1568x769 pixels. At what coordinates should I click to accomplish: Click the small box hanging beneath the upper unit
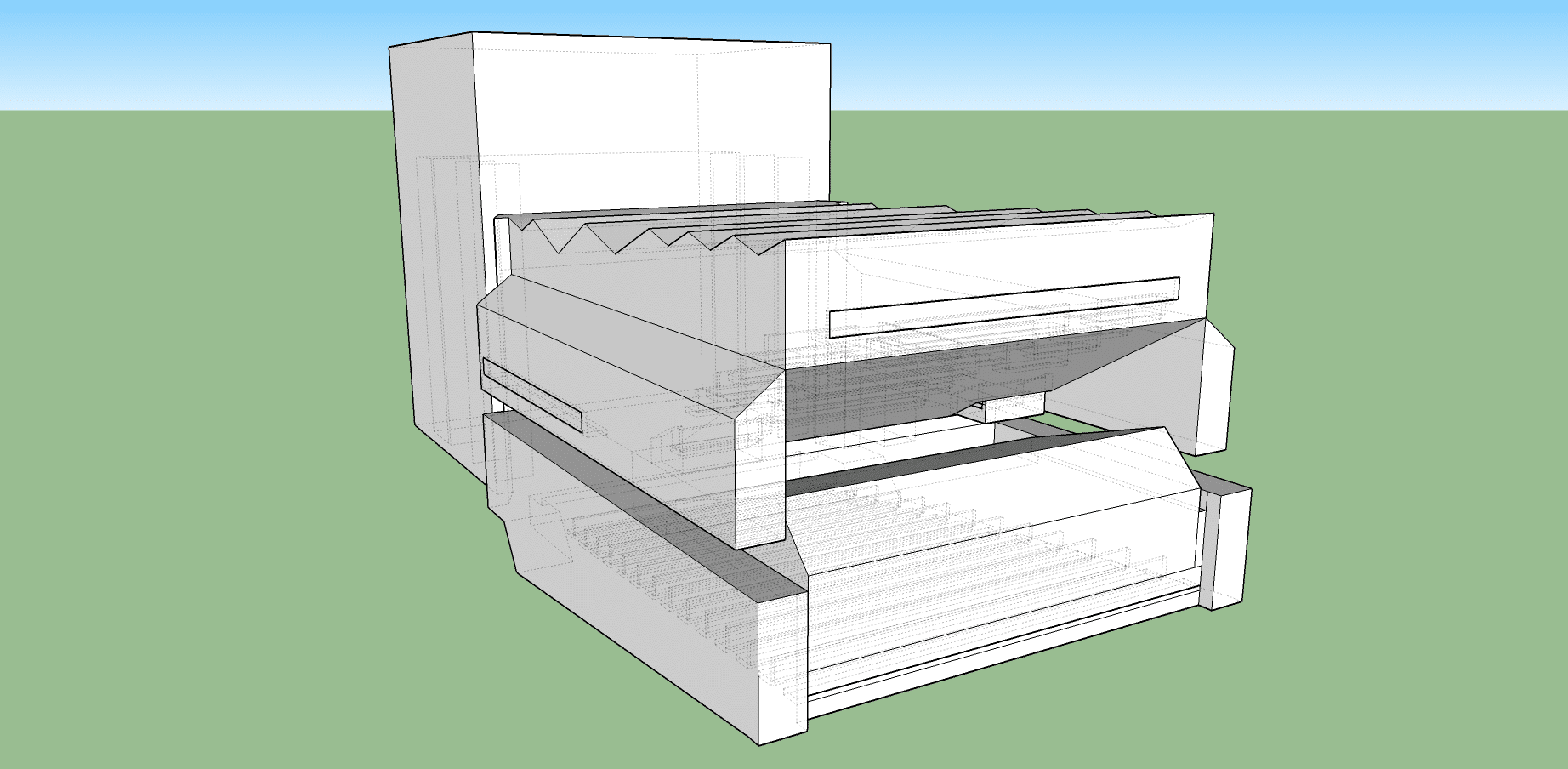[x=1014, y=407]
